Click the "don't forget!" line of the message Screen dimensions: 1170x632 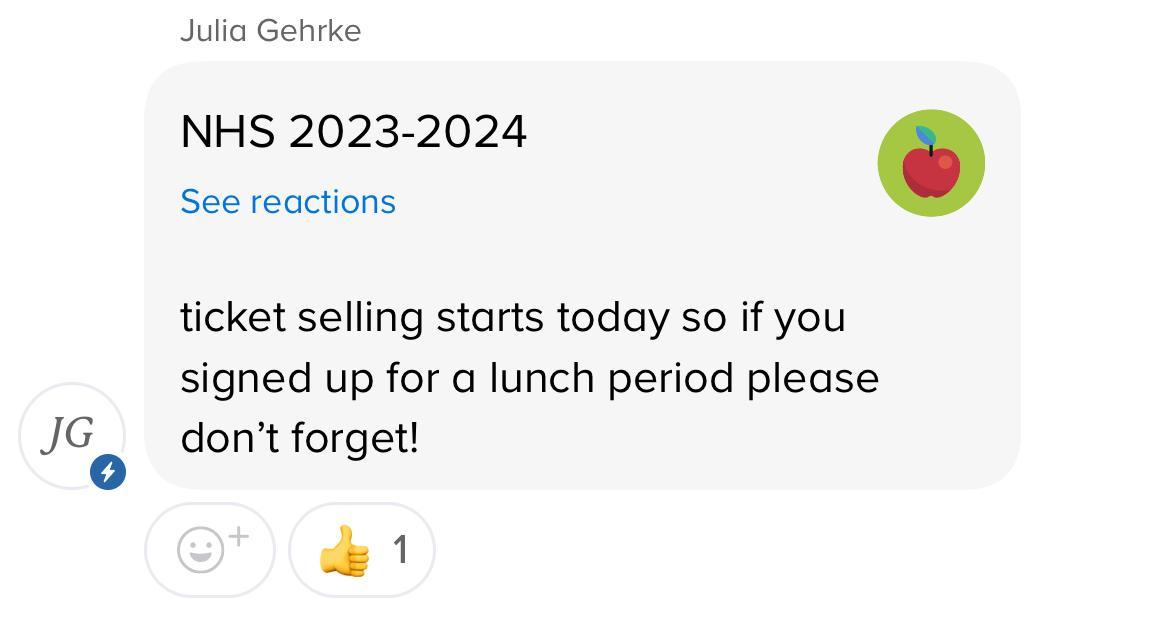[299, 438]
